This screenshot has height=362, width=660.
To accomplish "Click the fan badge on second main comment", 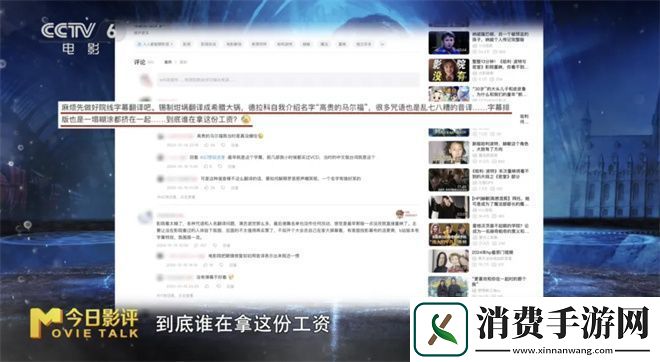I will coord(407,214).
